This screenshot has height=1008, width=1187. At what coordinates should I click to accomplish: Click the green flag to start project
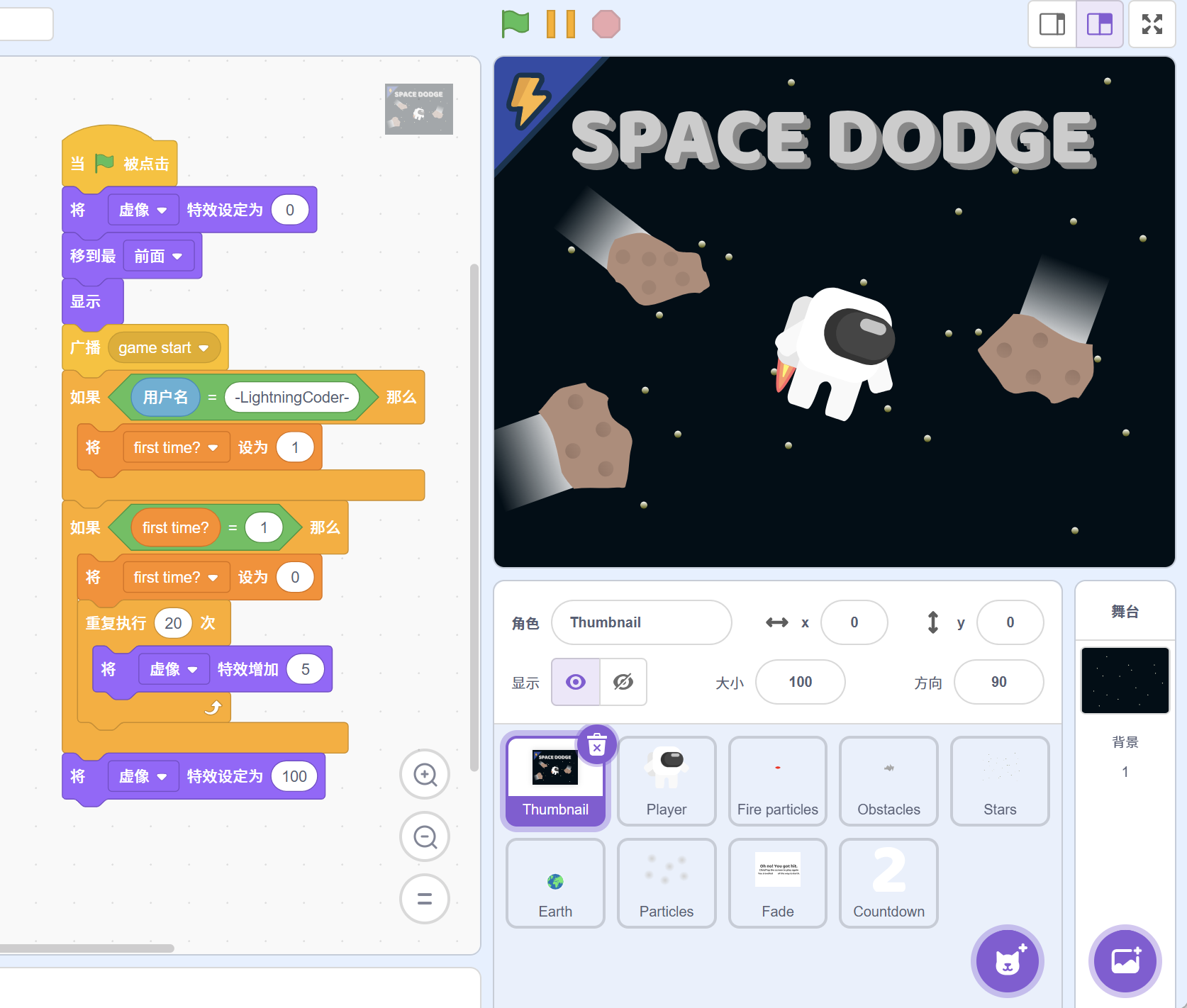coord(516,24)
